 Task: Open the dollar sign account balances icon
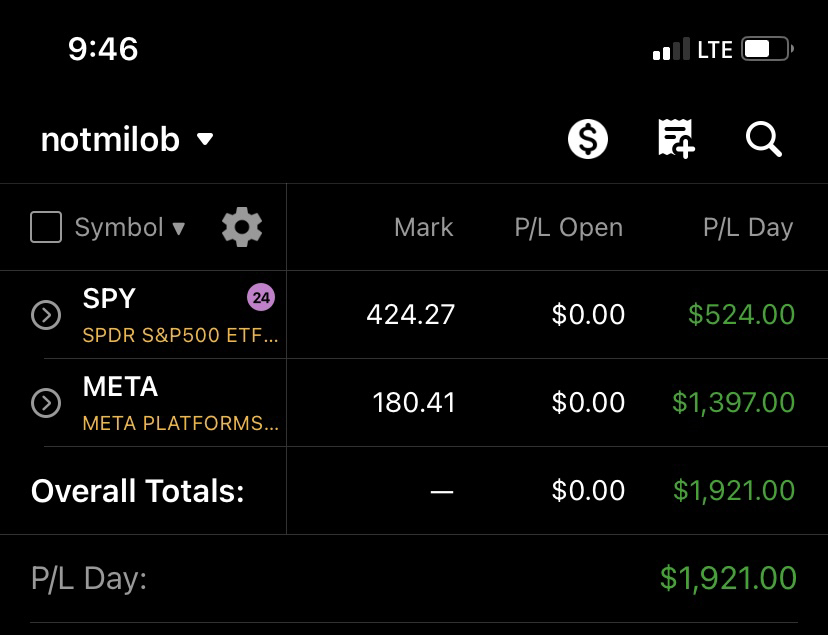click(x=588, y=139)
